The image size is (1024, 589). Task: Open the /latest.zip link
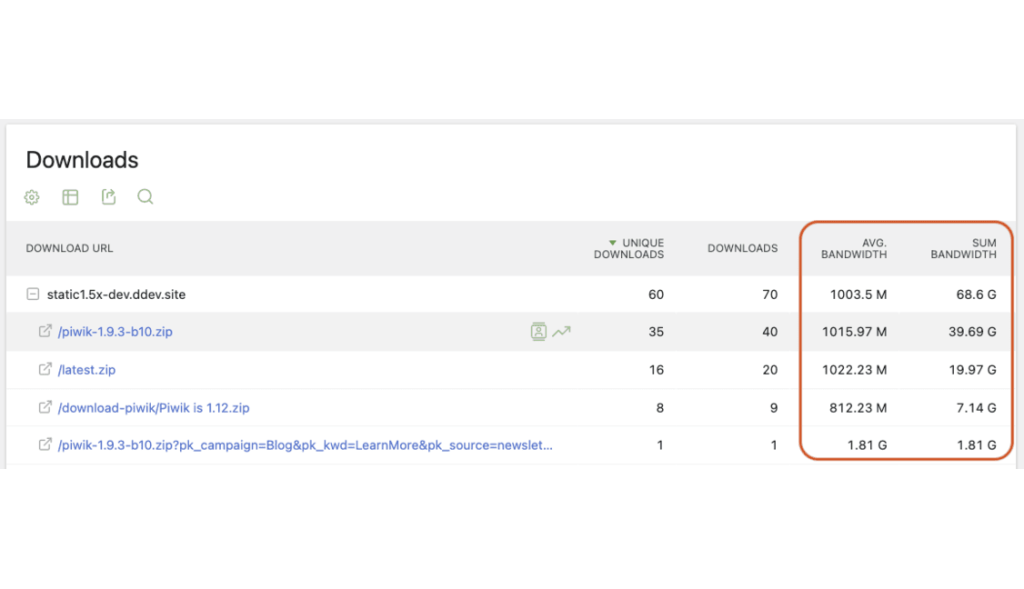87,369
